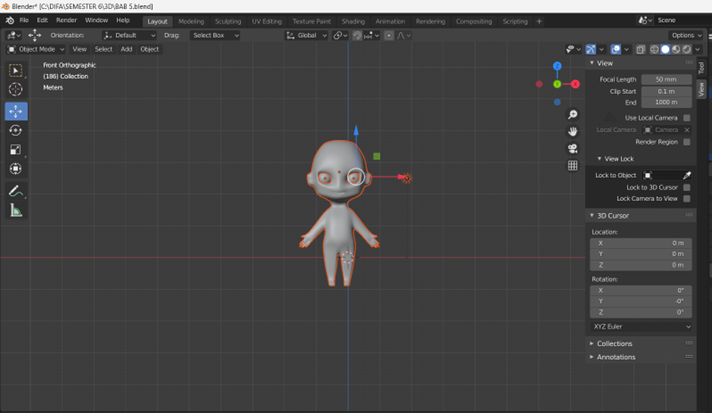The width and height of the screenshot is (712, 413).
Task: Open the Measure tool
Action: click(15, 211)
